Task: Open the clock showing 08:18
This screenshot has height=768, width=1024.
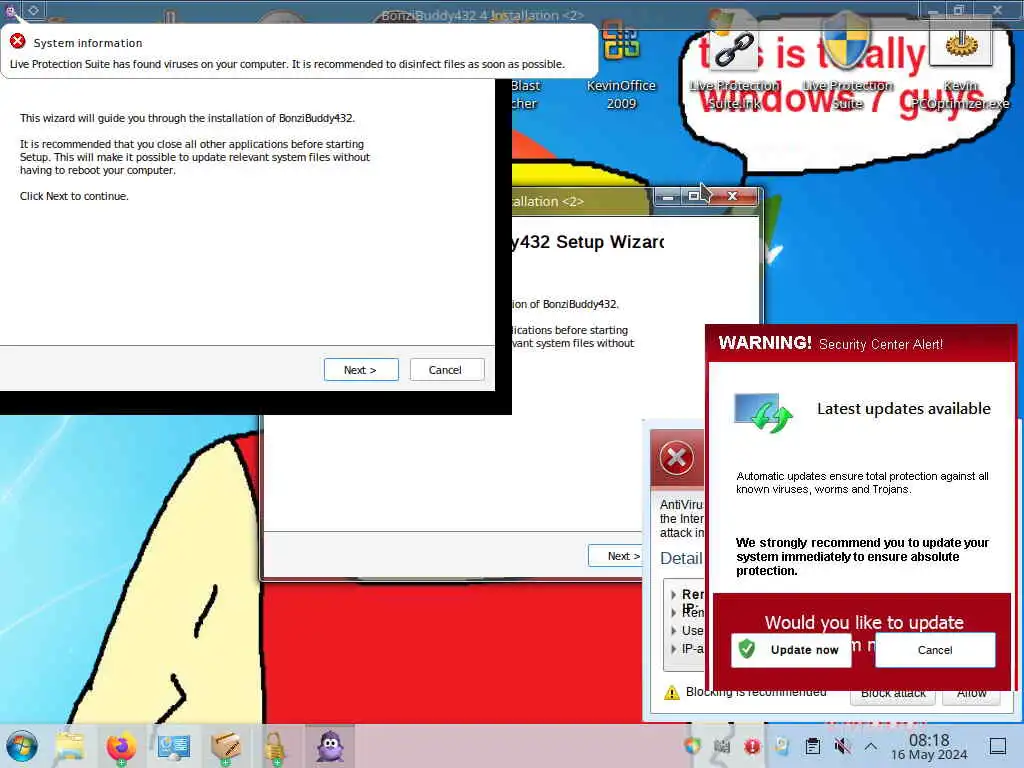Action: click(x=929, y=740)
